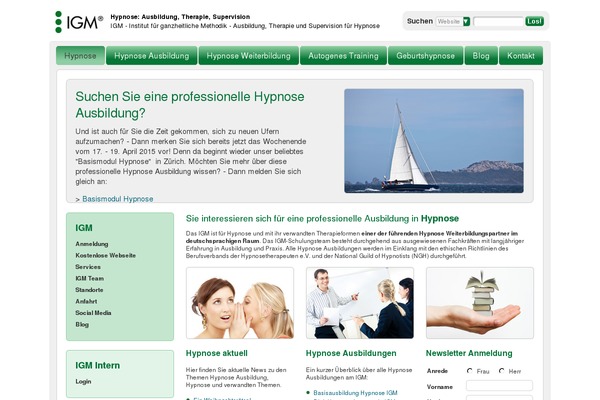Open Social Media sidebar link

(93, 313)
